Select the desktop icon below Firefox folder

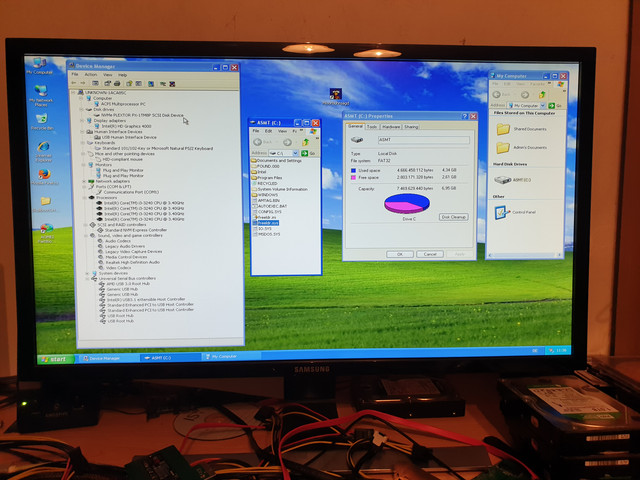(x=46, y=233)
